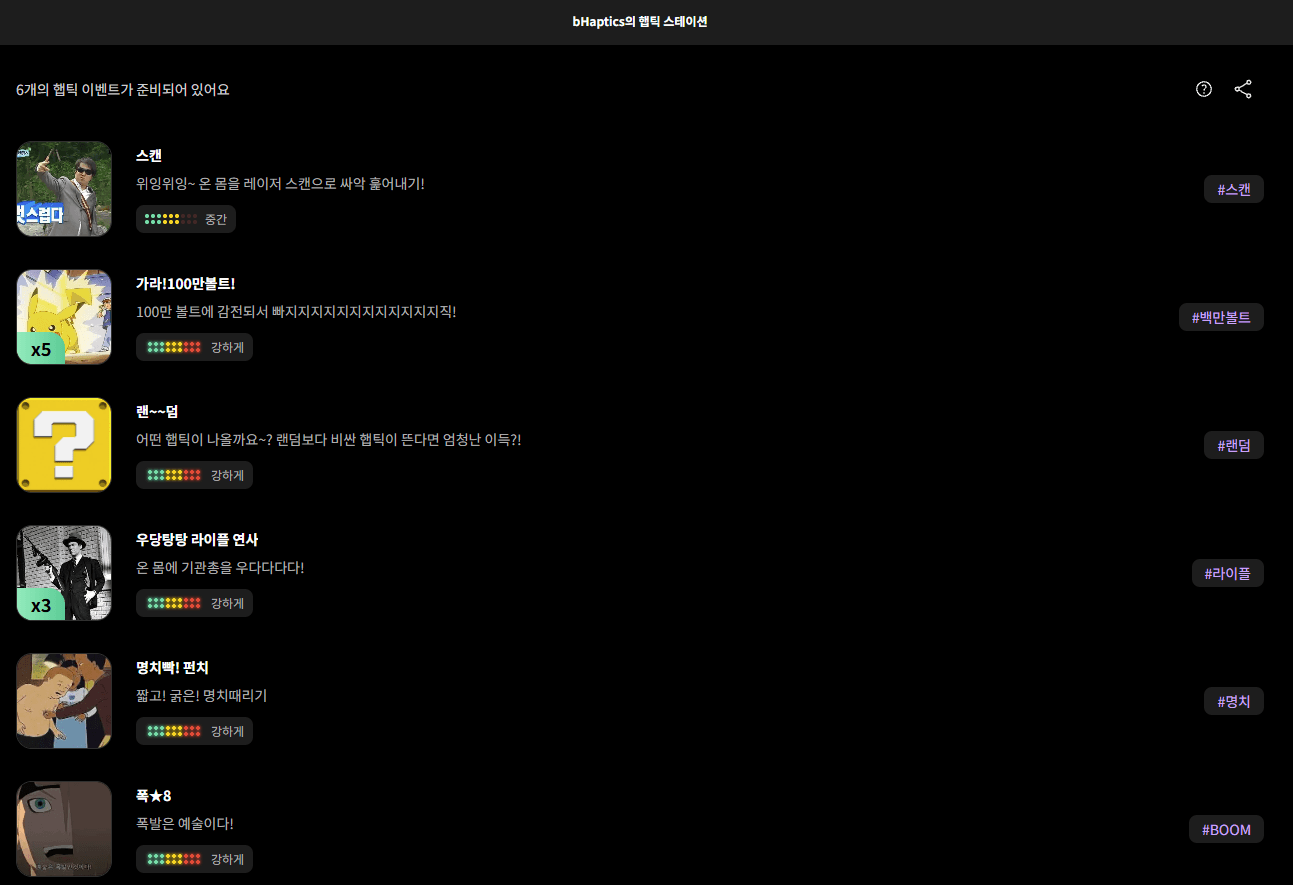Viewport: 1293px width, 885px height.
Task: Click the 강하게 badge under 폭★8
Action: (194, 858)
